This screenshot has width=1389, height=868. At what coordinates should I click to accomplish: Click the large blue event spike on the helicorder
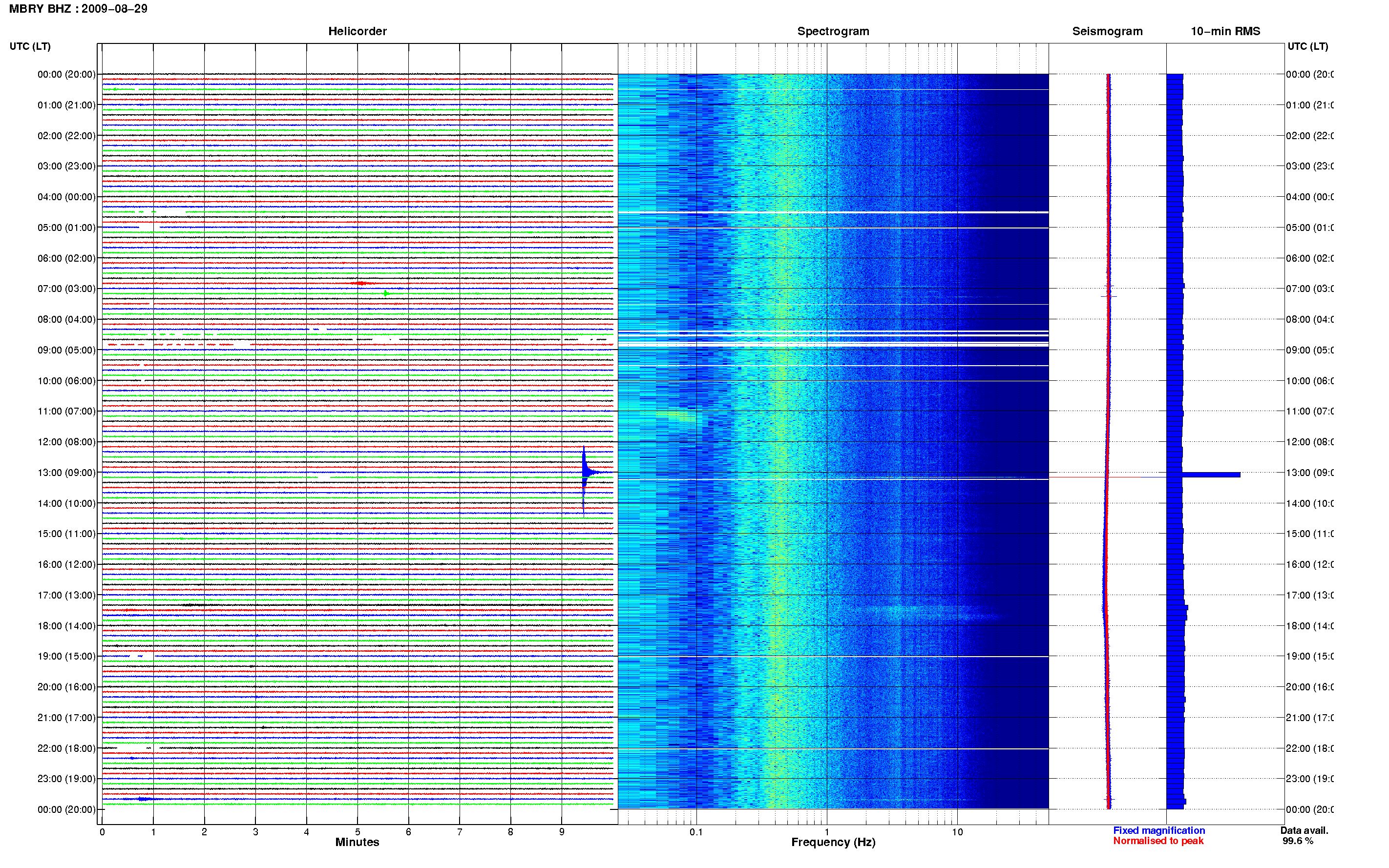click(x=585, y=474)
